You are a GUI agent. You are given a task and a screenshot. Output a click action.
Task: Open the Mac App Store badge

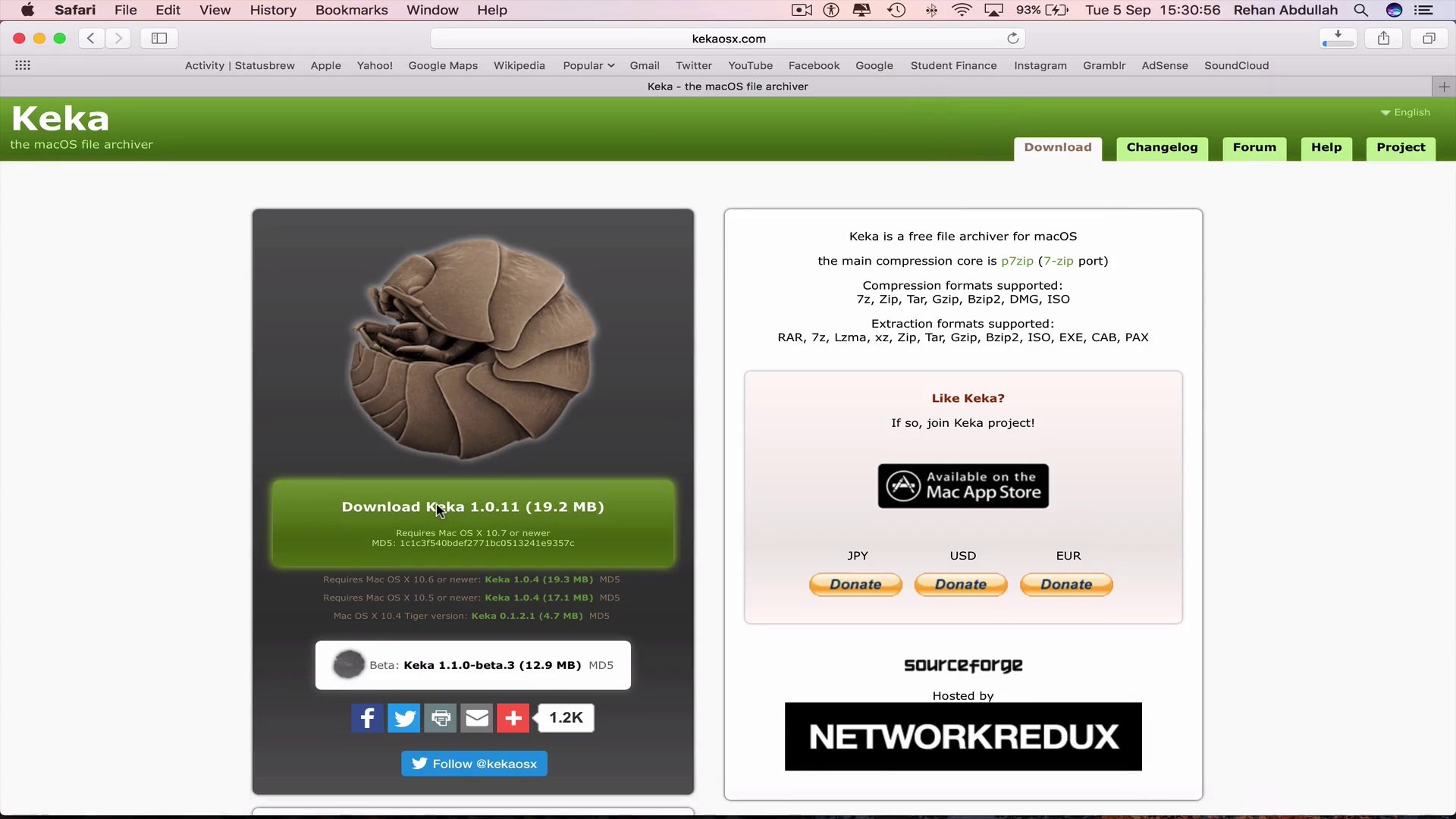click(963, 485)
